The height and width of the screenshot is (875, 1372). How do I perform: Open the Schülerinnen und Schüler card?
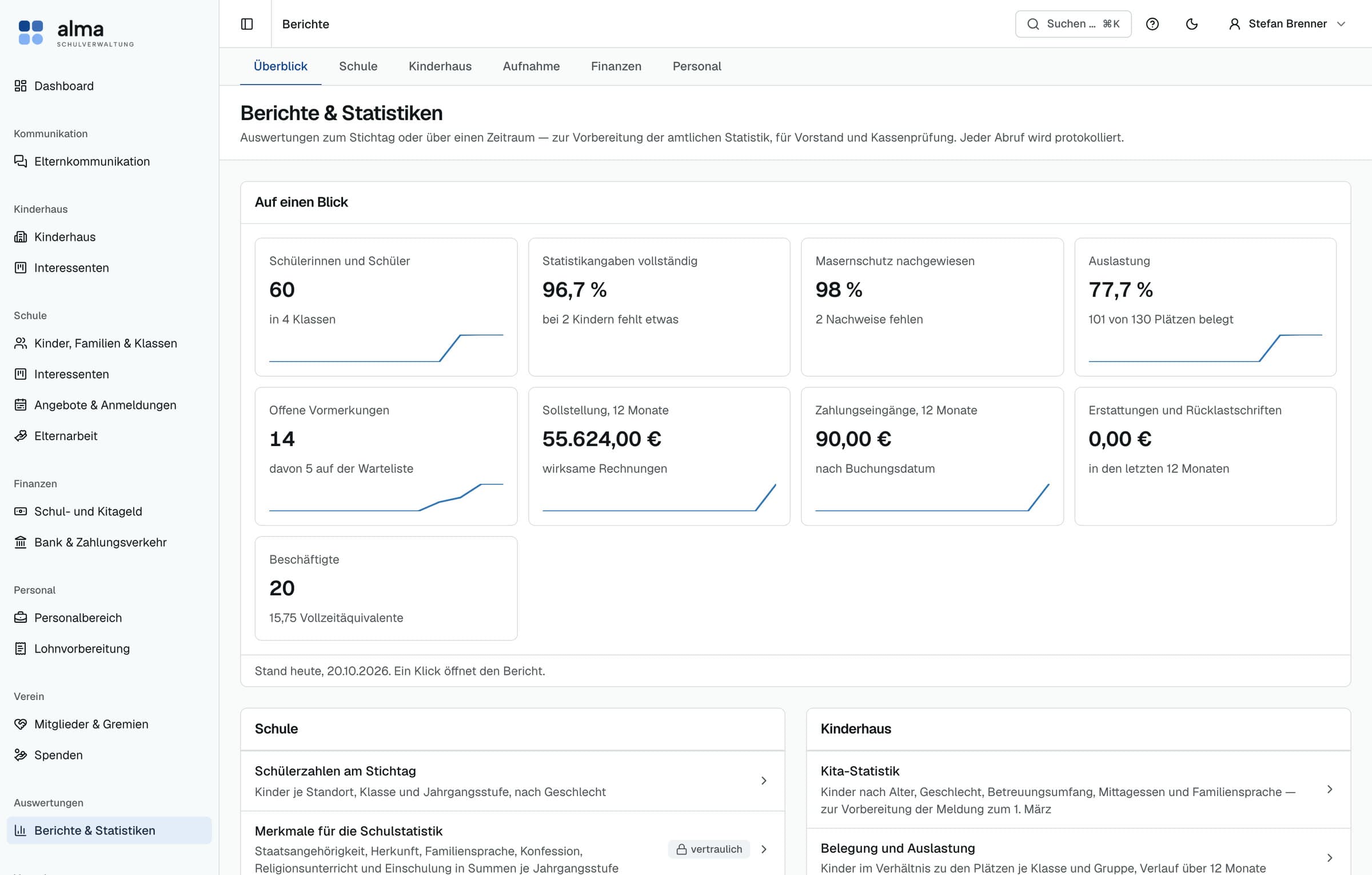pos(386,307)
